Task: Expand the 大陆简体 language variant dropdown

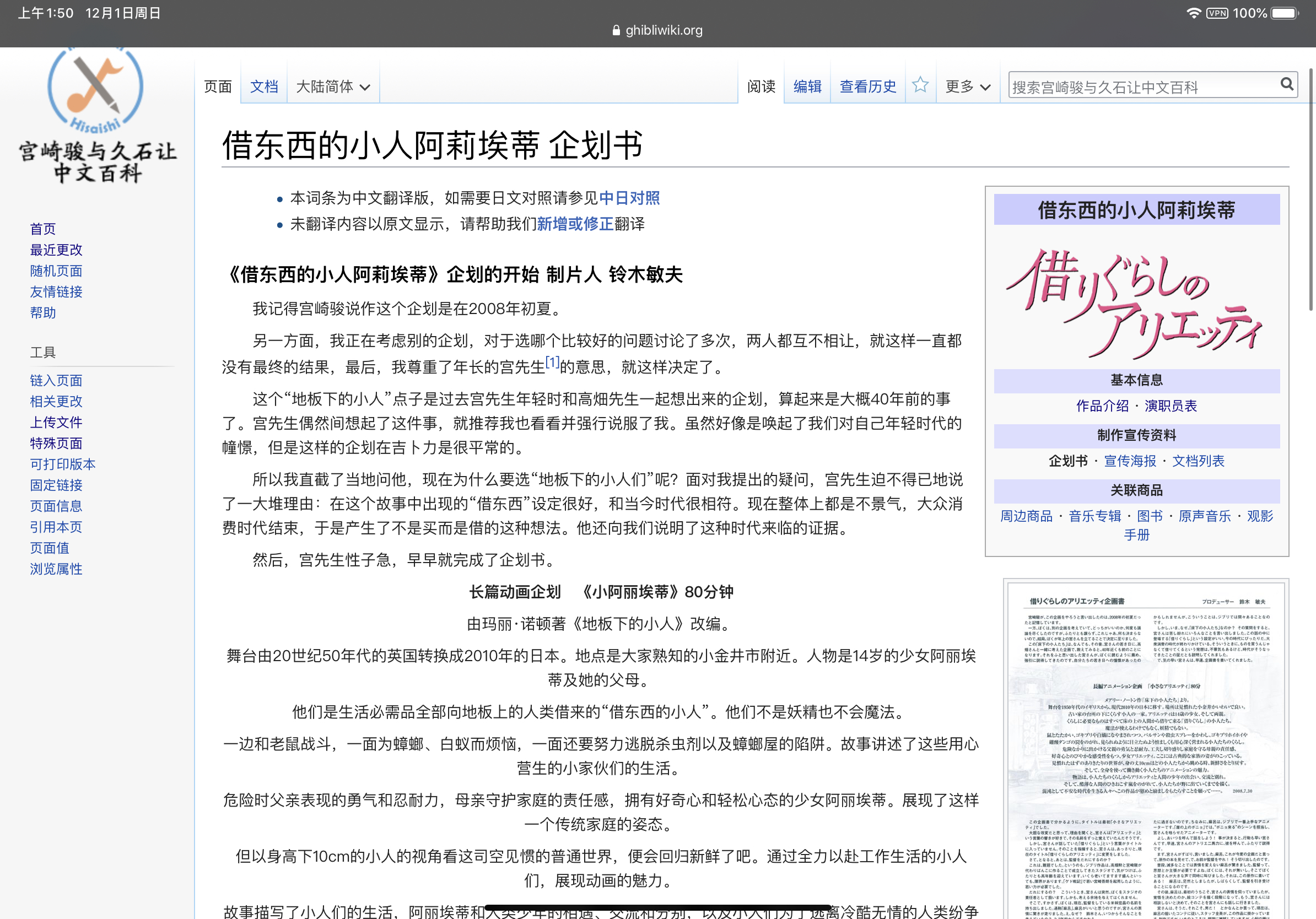Action: [x=333, y=87]
